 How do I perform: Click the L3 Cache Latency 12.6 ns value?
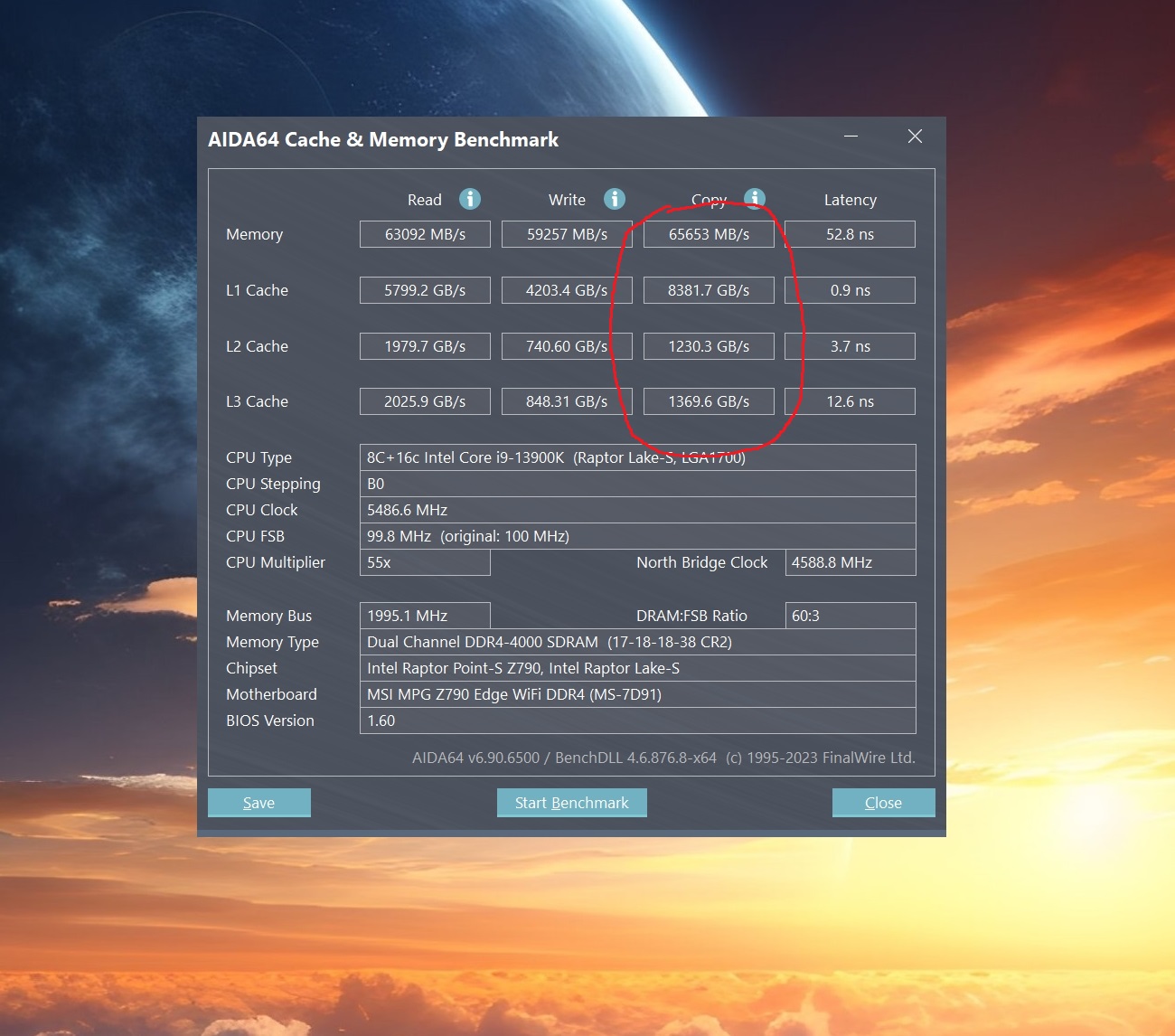pos(850,401)
